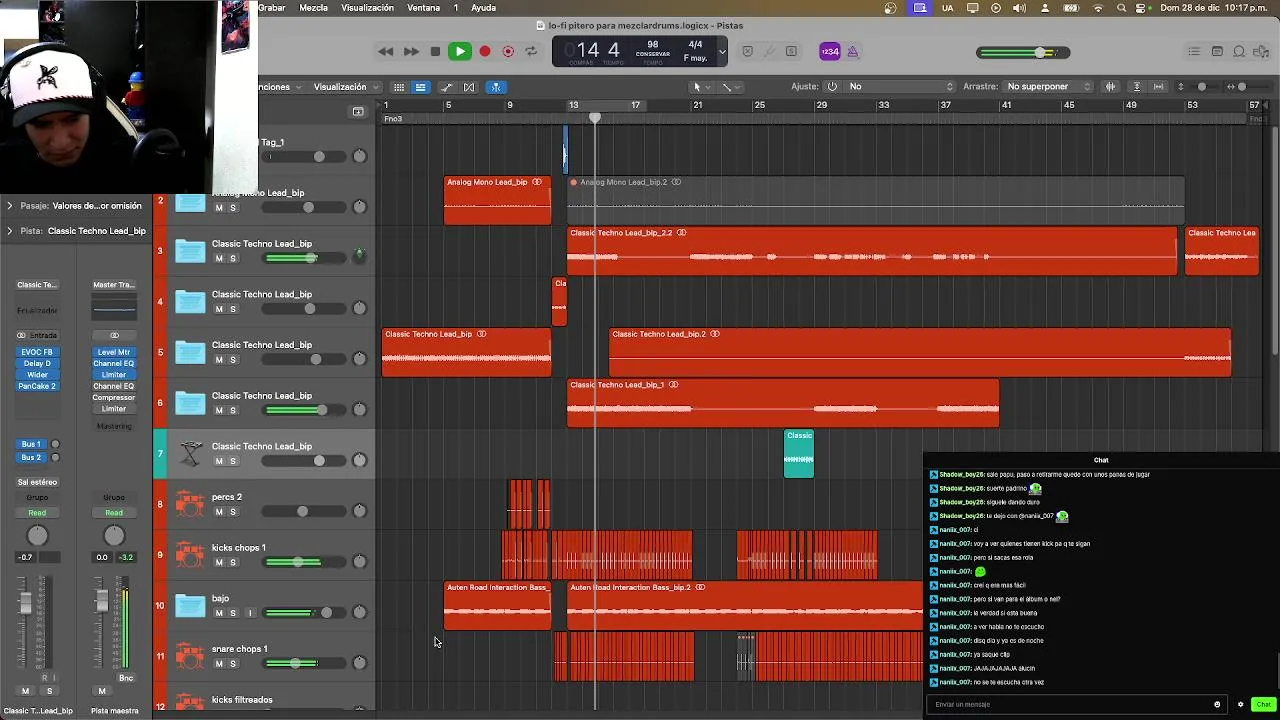Mute the percs 2 track
Screen dimensions: 1280x720
219,512
